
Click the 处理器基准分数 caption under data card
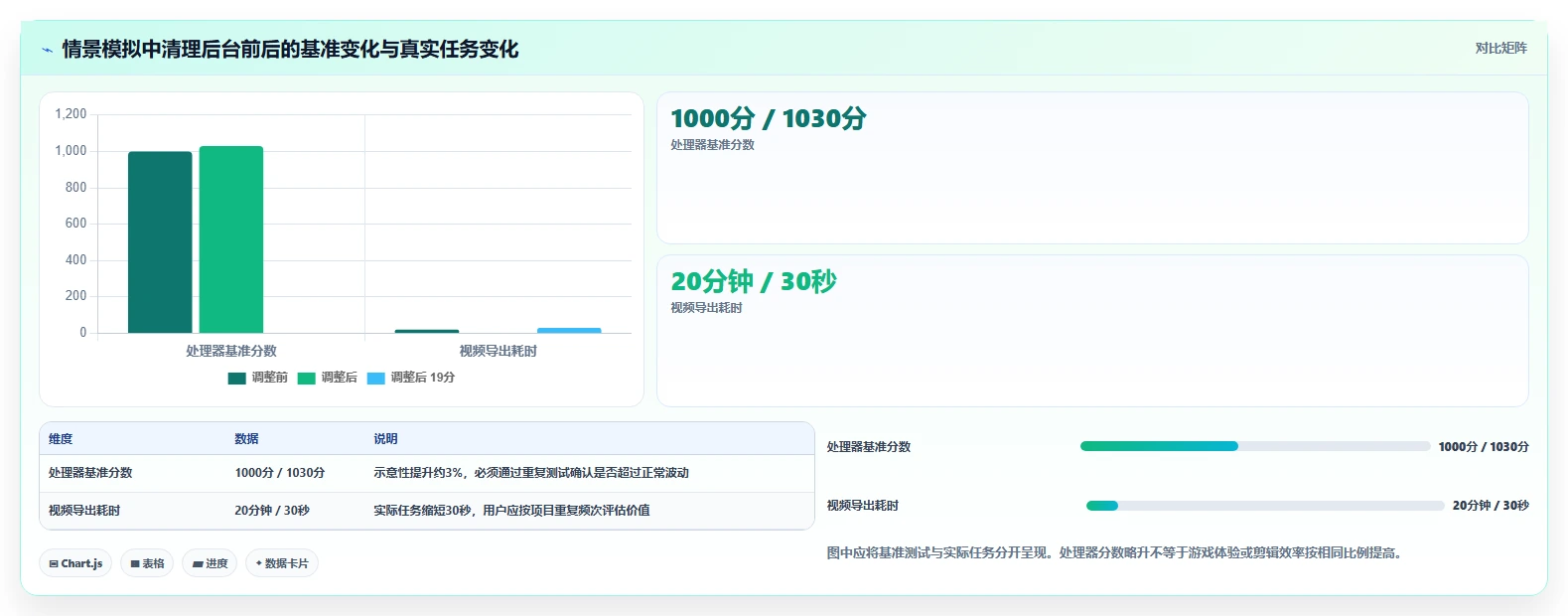coord(713,145)
